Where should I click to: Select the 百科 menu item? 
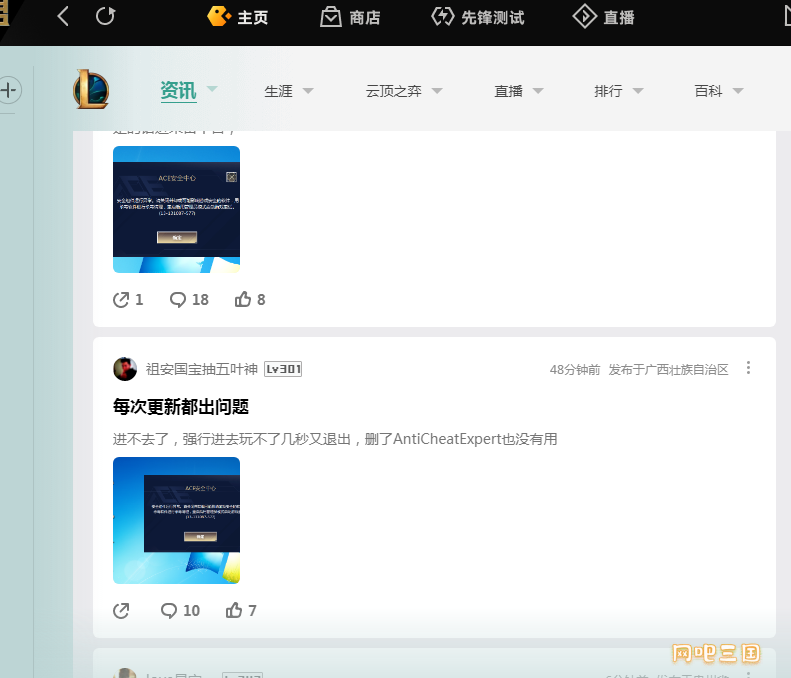coord(708,91)
